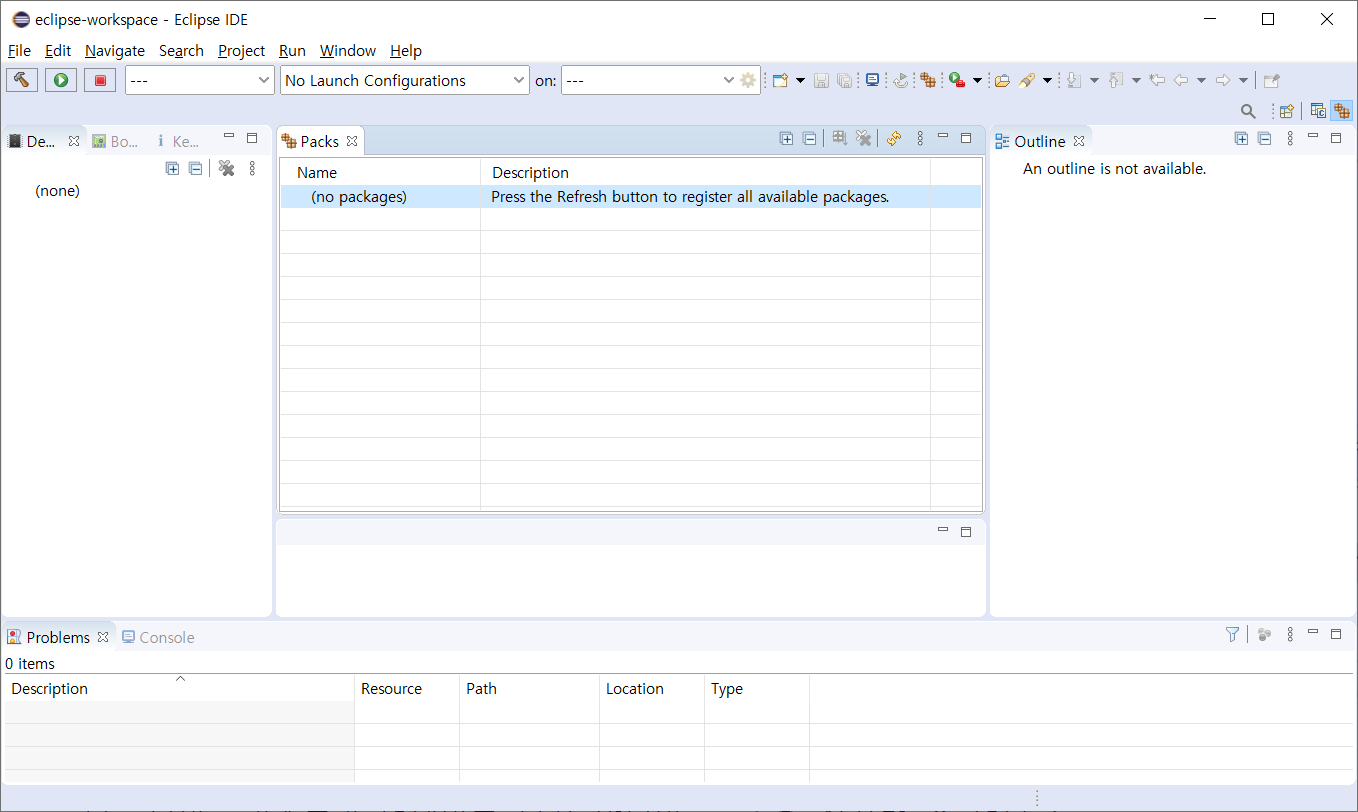1358x812 pixels.
Task: Close the Packs tab with its X
Action: [352, 141]
